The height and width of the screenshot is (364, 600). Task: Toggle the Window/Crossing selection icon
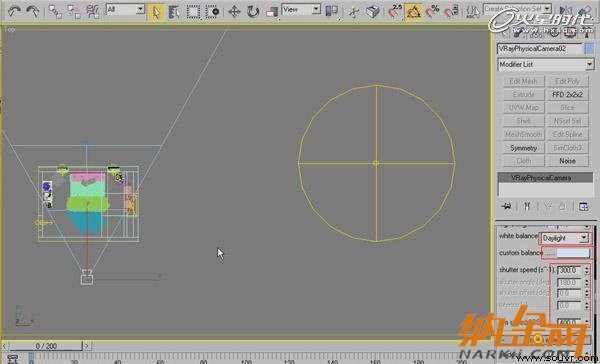pyautogui.click(x=212, y=12)
